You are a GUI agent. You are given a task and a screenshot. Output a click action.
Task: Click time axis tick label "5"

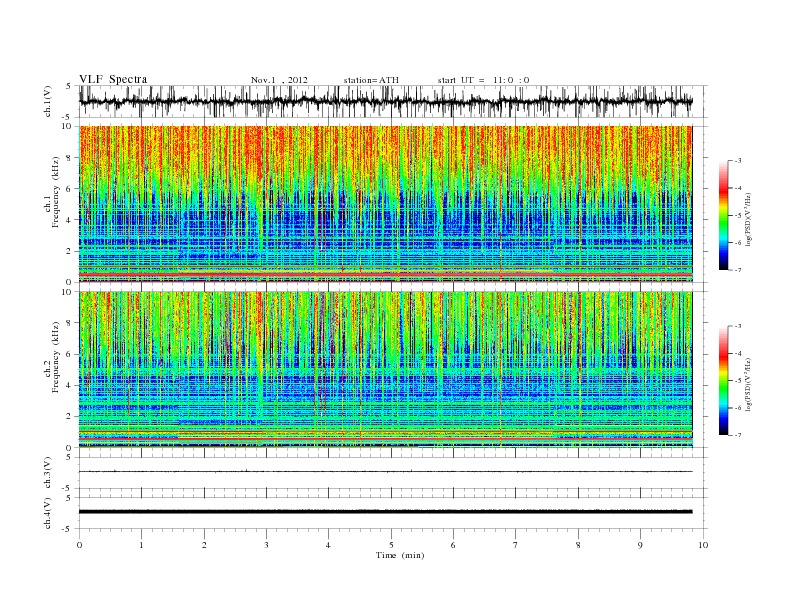point(391,545)
